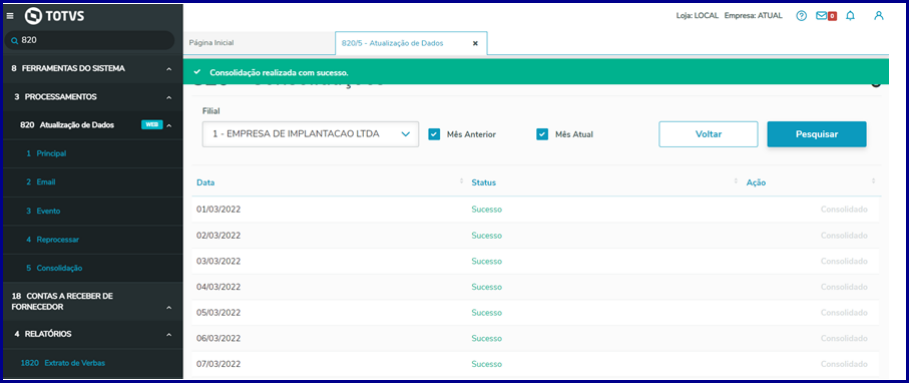The height and width of the screenshot is (383, 909).
Task: Select the 05/03/2022 date cell
Action: pyautogui.click(x=219, y=313)
